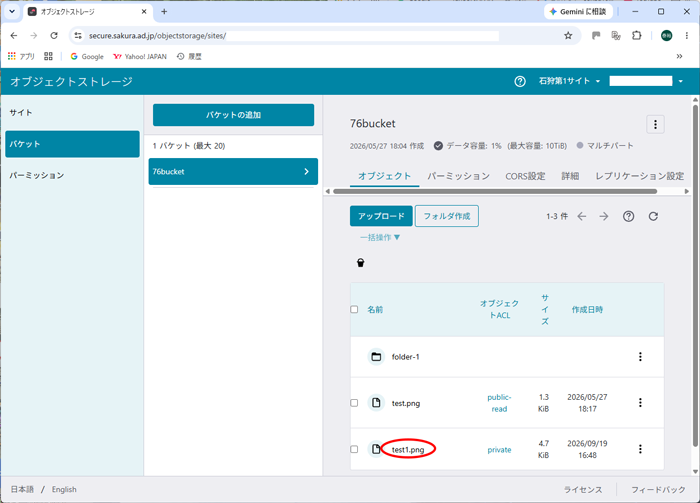Open the browser profile avatar
The width and height of the screenshot is (700, 503).
667,36
